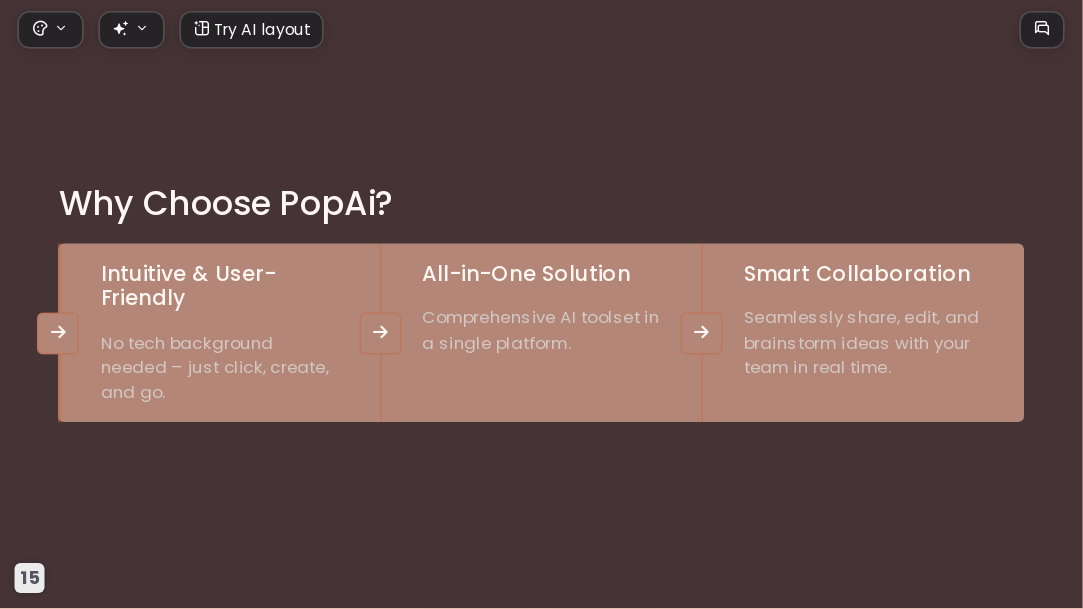Select the 'All-in-One Solution' heading
The image size is (1083, 609).
(526, 274)
